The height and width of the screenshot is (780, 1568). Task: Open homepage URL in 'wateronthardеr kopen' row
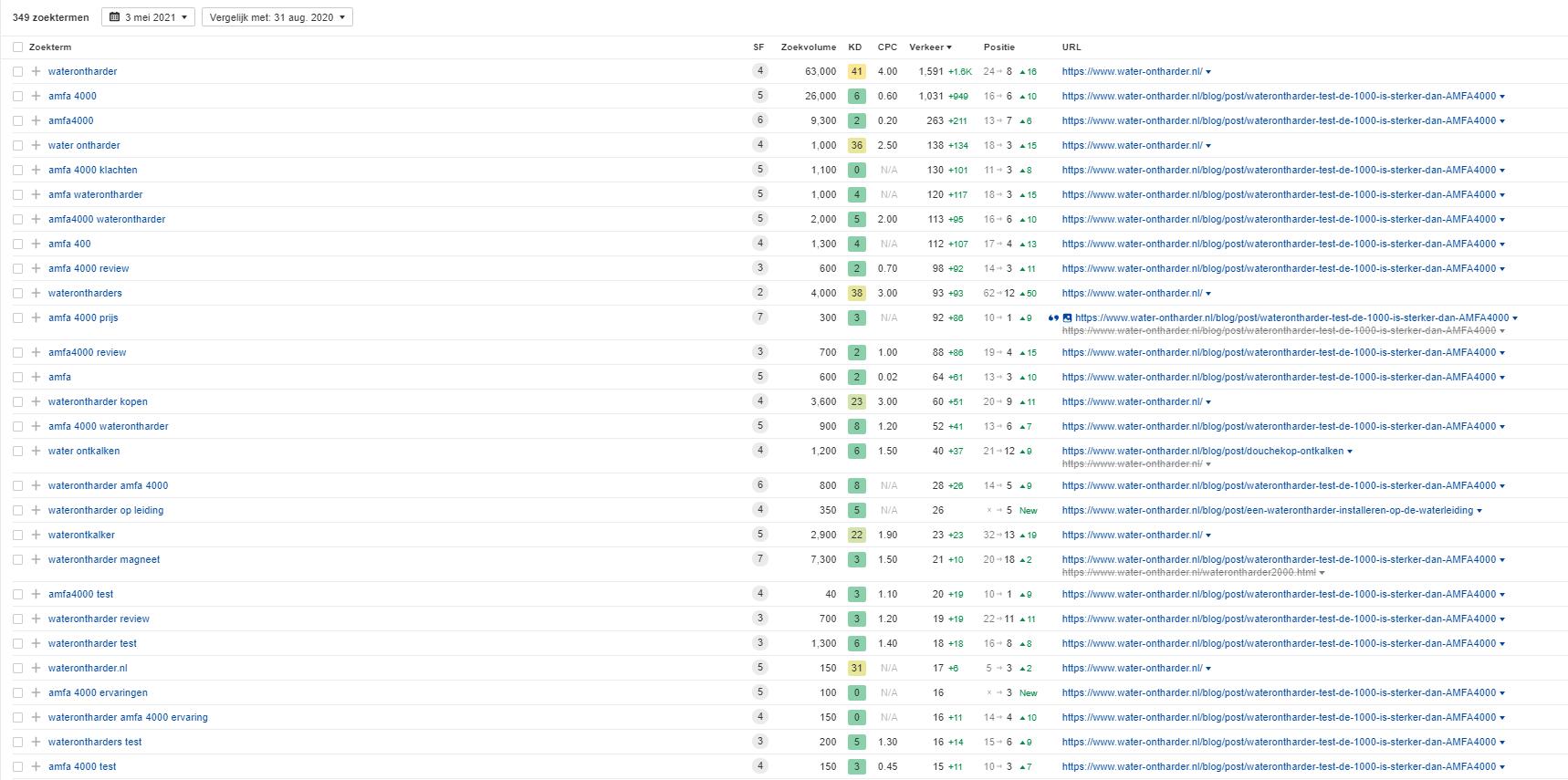1132,401
